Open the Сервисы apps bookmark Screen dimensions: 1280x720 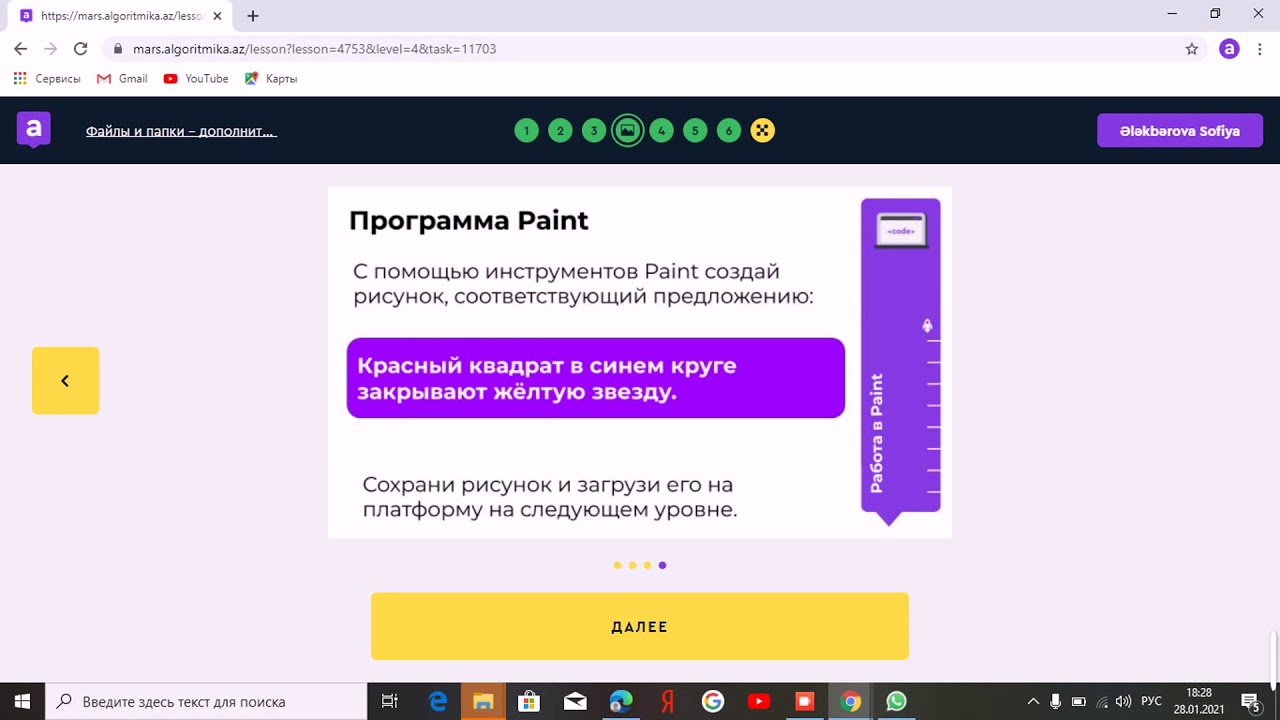(47, 79)
